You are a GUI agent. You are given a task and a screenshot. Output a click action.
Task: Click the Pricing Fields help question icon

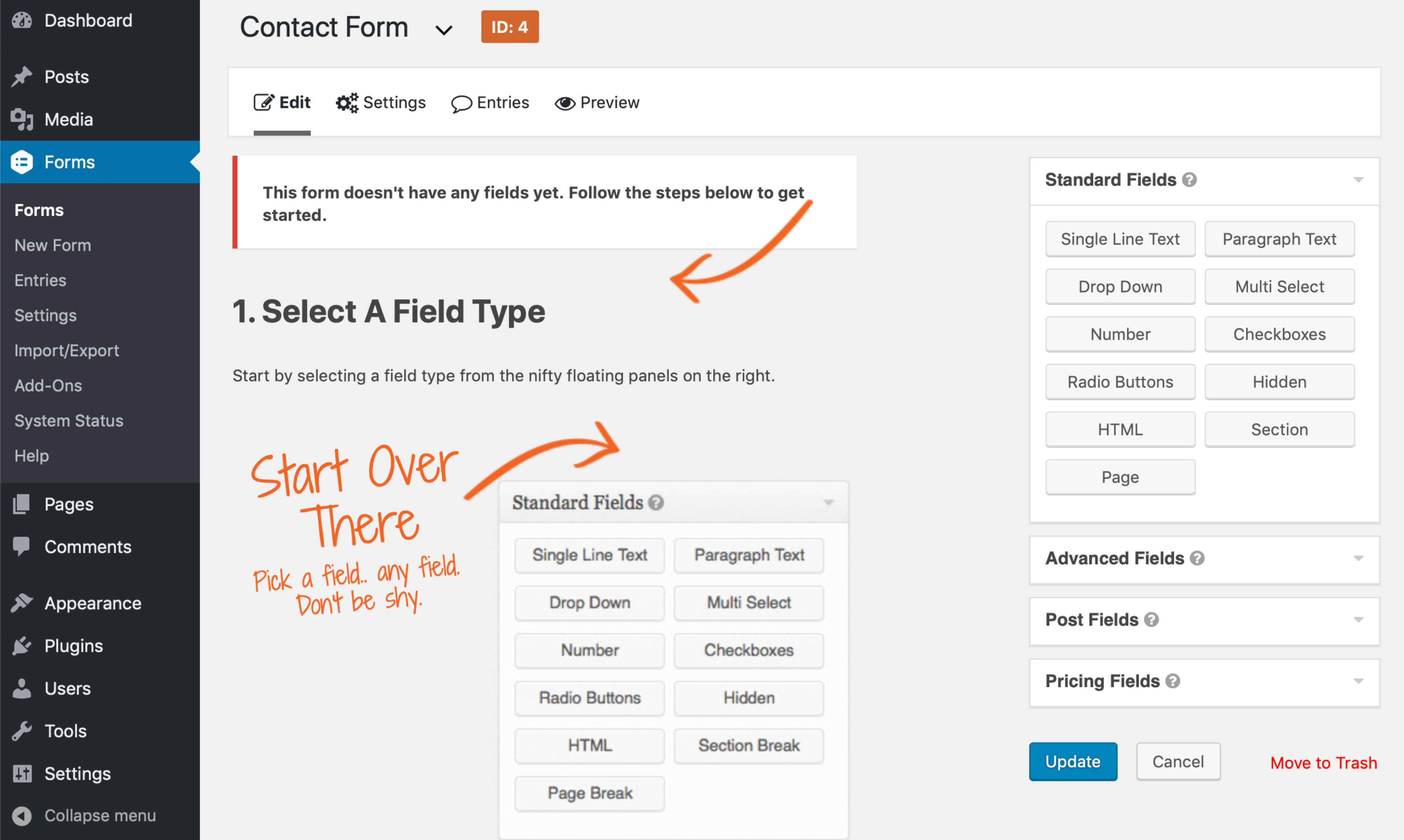[x=1173, y=681]
